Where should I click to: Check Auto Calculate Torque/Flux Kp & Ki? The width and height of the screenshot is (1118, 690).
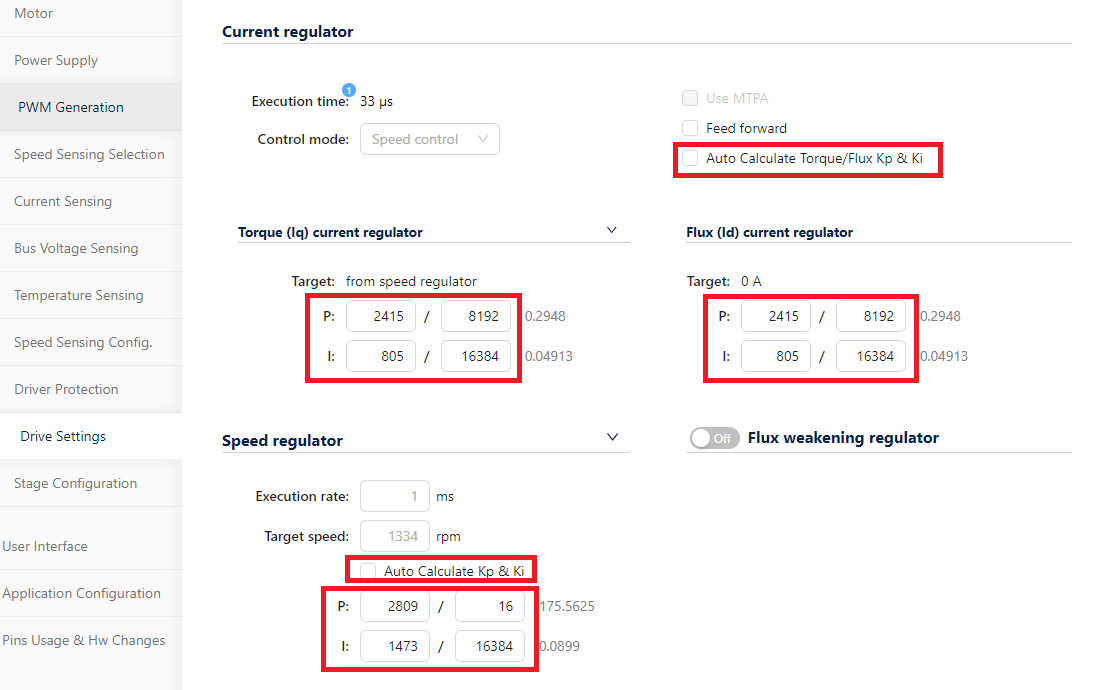[689, 159]
